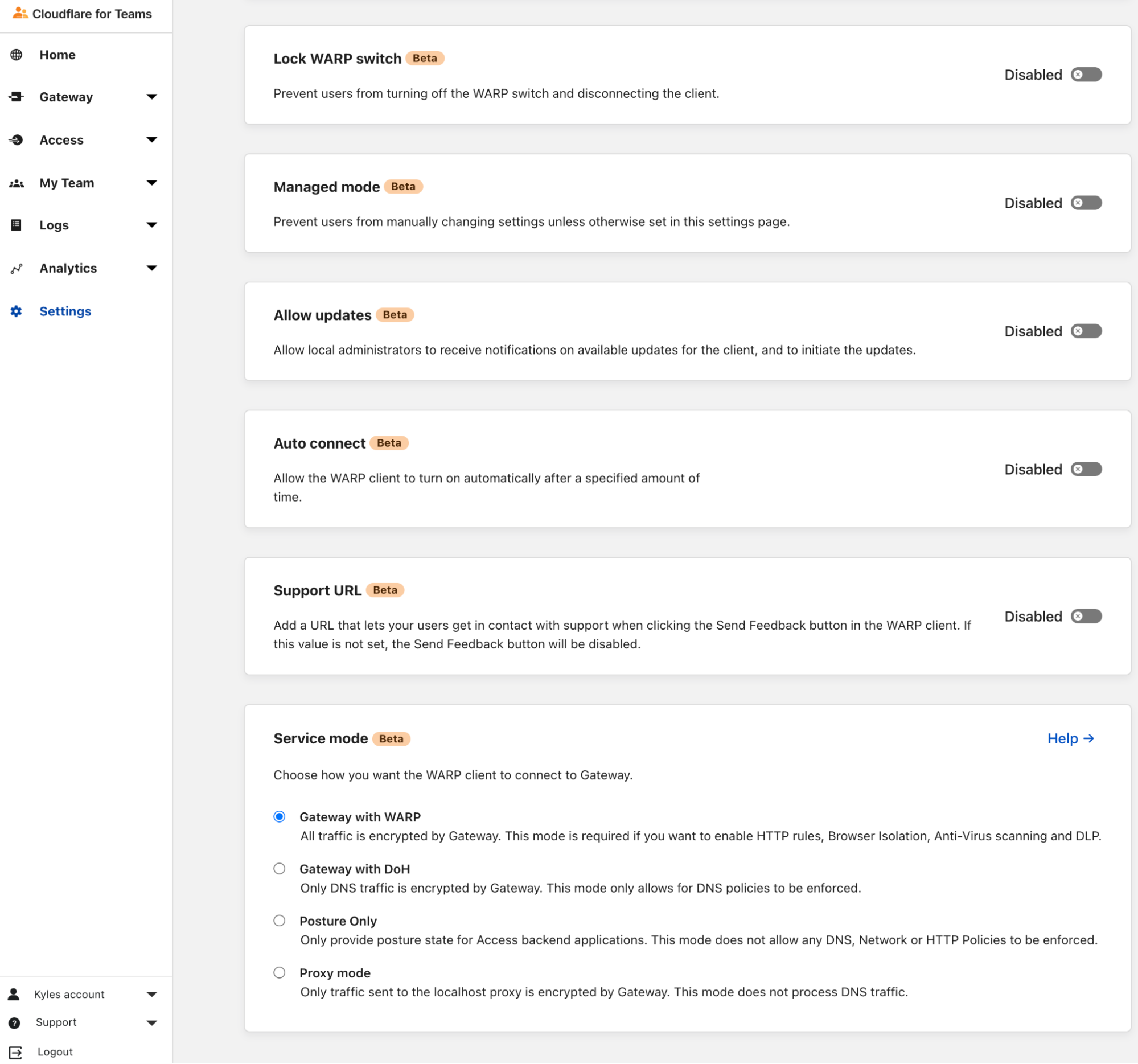1138x1064 pixels.
Task: Expand the Gateway menu arrow
Action: [151, 97]
